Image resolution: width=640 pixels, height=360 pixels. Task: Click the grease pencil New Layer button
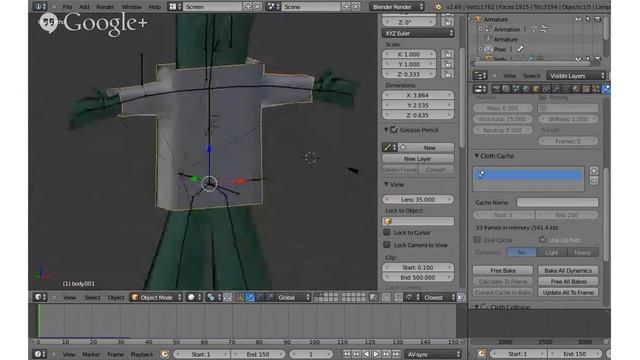(x=418, y=159)
